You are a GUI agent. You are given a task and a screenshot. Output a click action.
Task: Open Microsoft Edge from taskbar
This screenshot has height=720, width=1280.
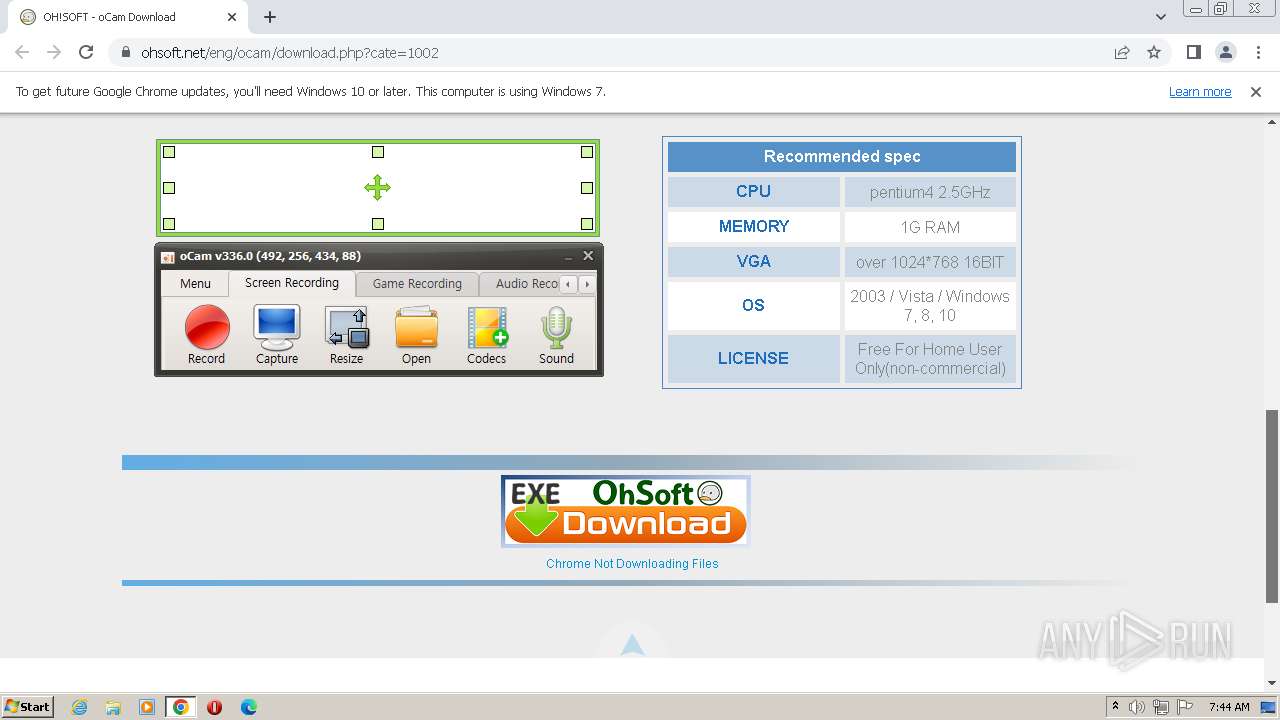point(249,707)
